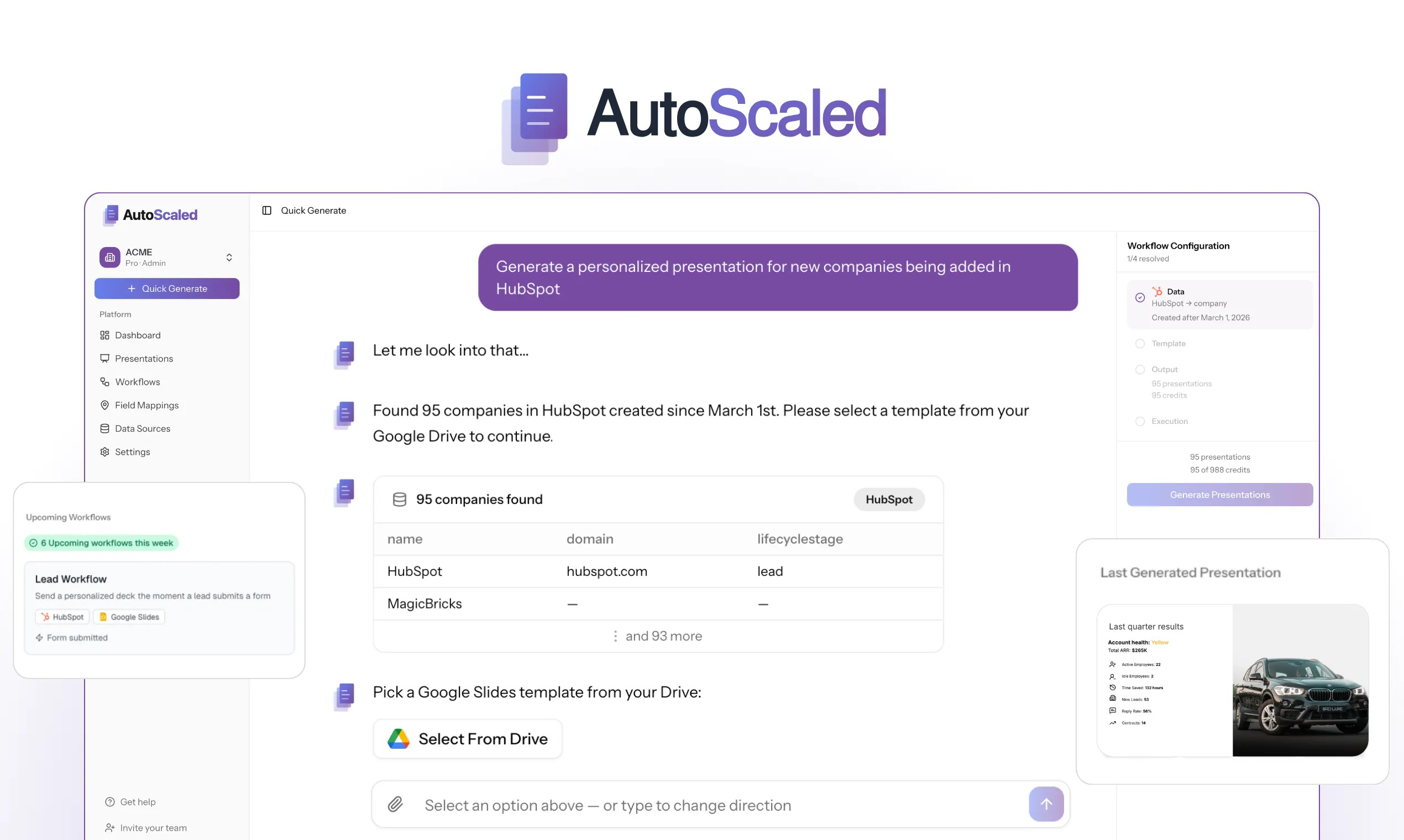Image resolution: width=1404 pixels, height=840 pixels.
Task: Click the AutoScaled logo in sidebar
Action: (150, 215)
